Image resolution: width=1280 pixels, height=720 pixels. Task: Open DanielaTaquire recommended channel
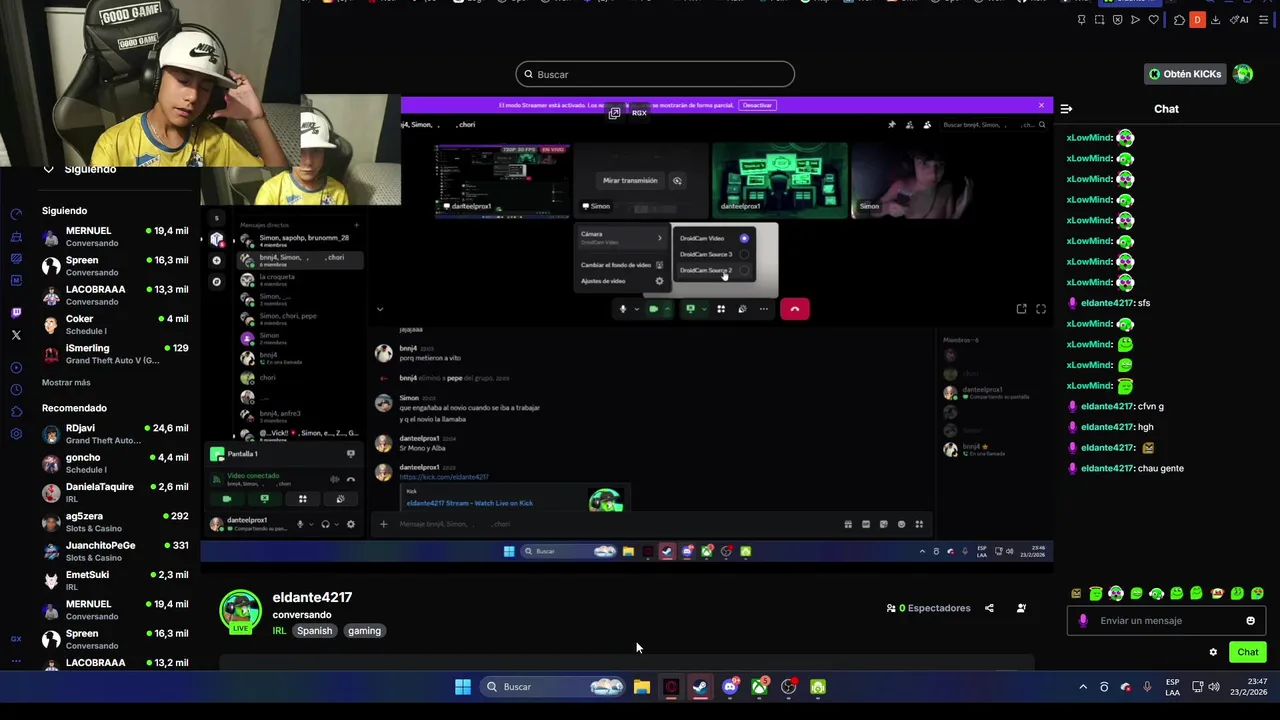click(x=115, y=492)
